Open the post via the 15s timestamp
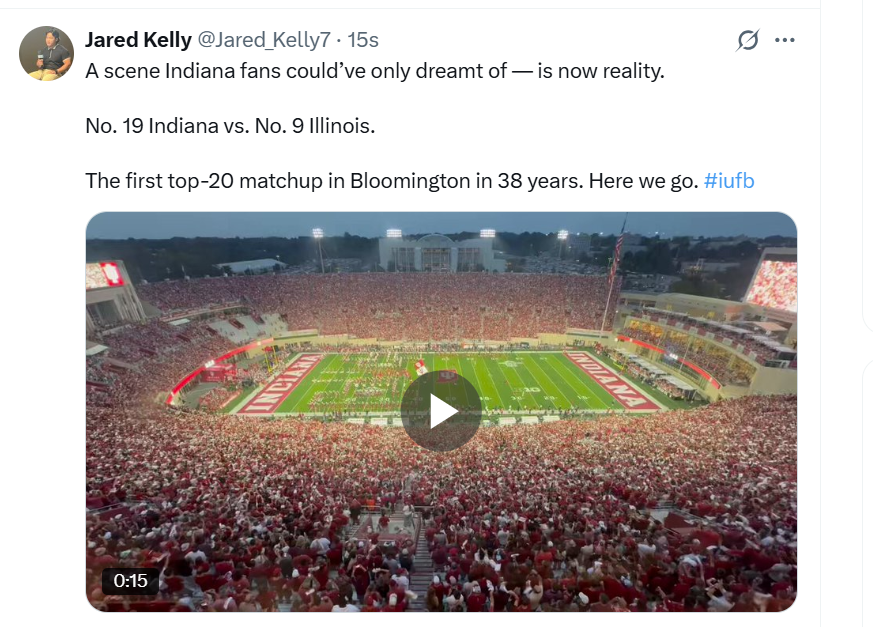 coord(363,40)
